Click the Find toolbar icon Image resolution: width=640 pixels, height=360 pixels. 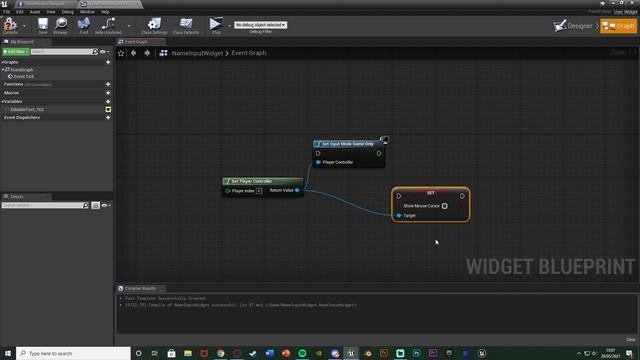pyautogui.click(x=84, y=26)
